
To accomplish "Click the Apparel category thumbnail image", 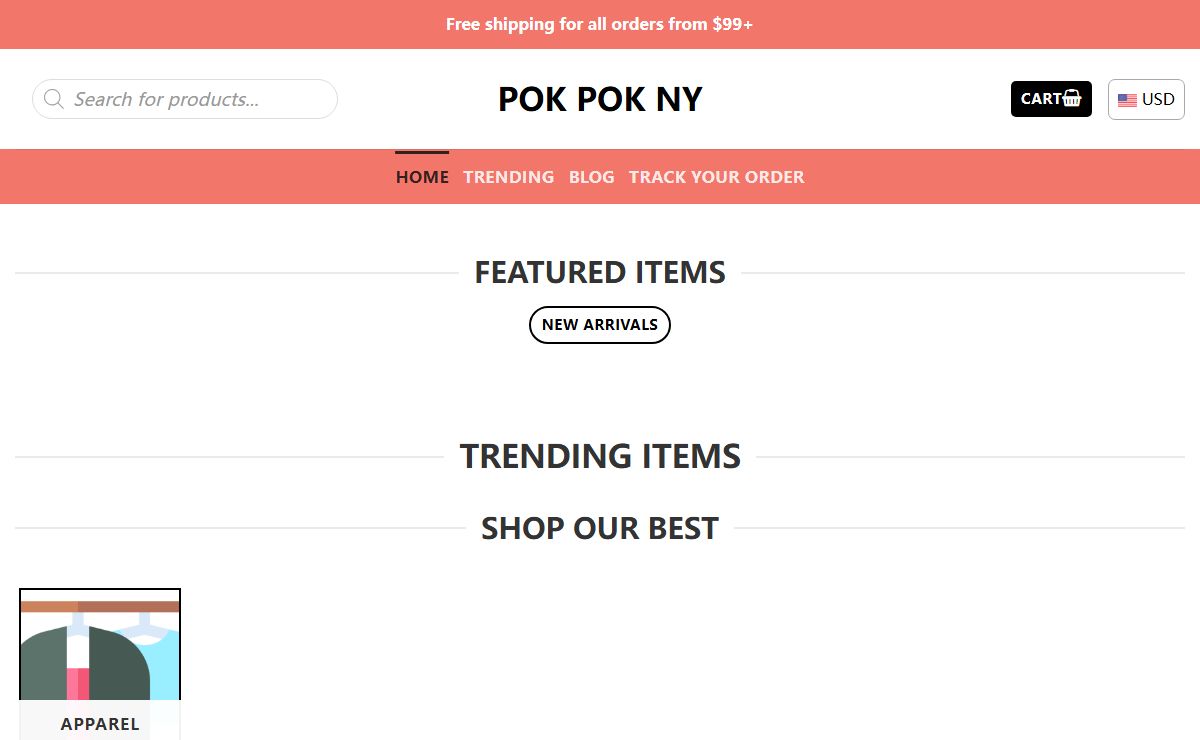I will click(100, 664).
